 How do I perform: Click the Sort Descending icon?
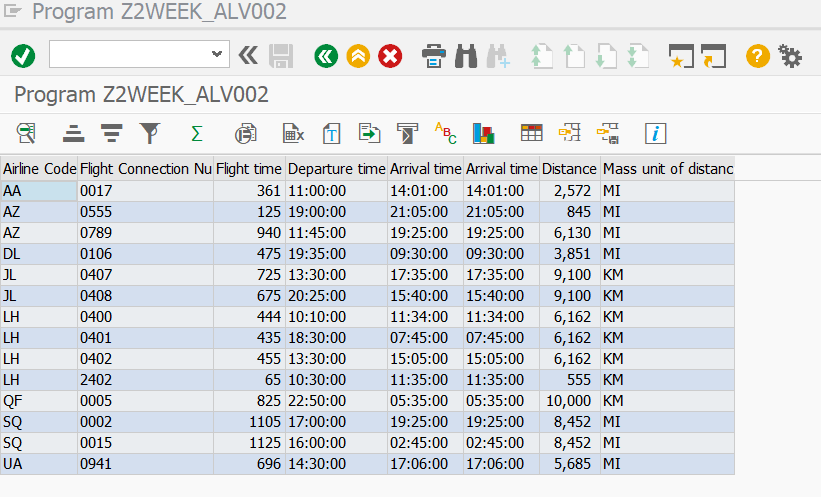[x=112, y=134]
